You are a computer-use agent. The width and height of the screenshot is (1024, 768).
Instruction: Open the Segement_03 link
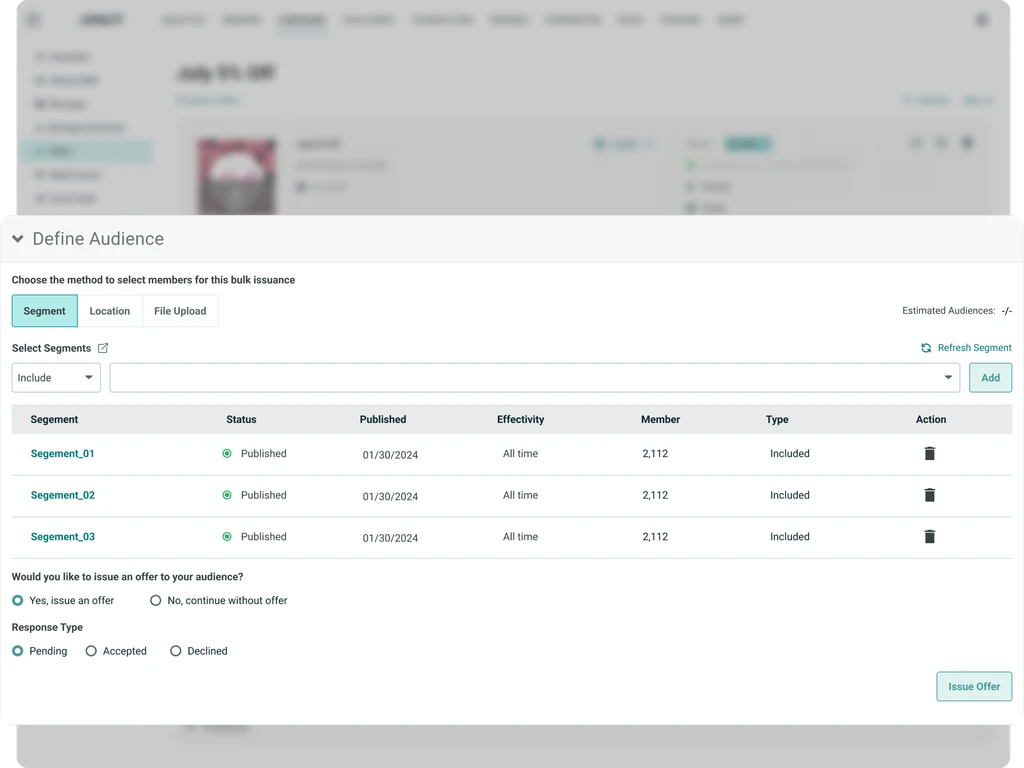(x=63, y=537)
